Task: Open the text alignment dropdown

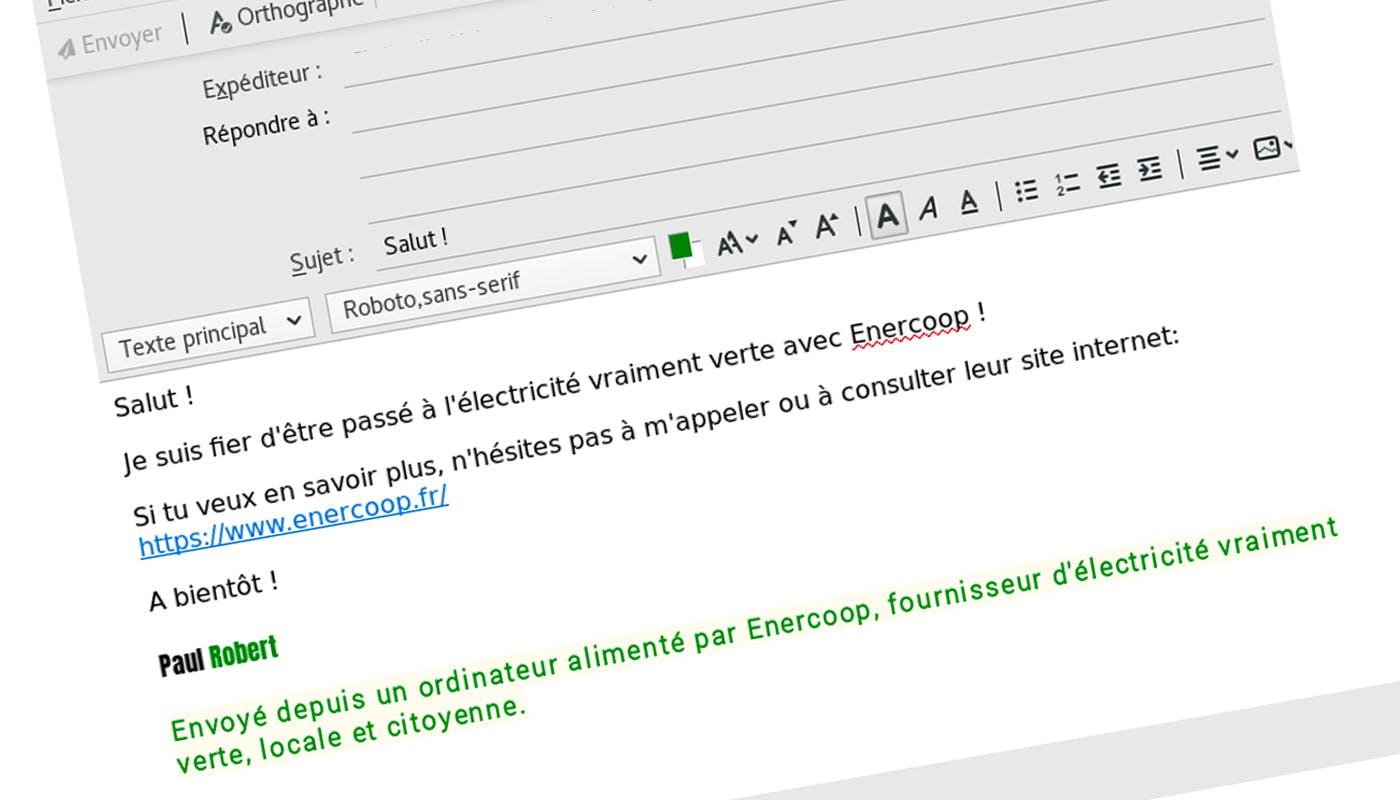Action: pos(1217,157)
